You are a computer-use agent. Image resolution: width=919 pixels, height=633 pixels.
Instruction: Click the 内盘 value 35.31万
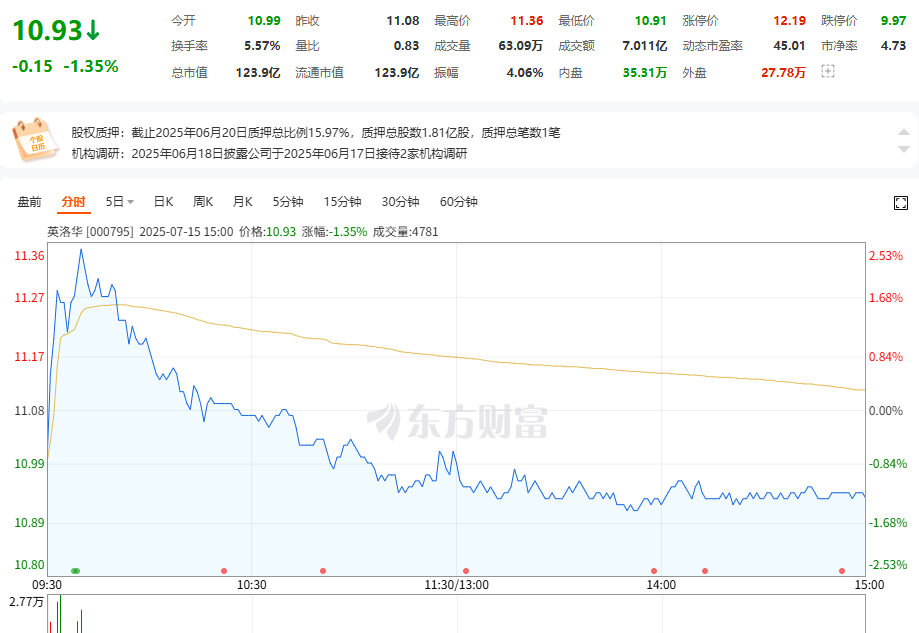pyautogui.click(x=645, y=73)
